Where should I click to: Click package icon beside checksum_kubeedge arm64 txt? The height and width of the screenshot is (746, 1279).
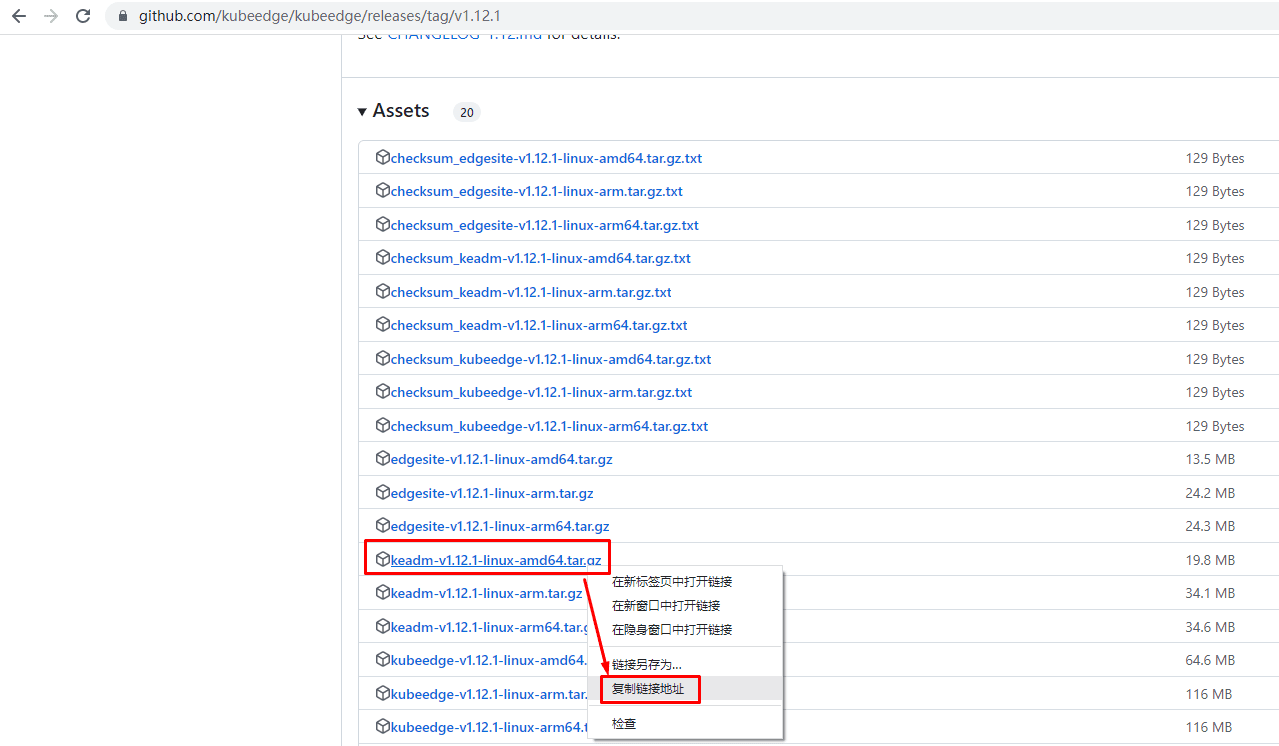(x=382, y=426)
